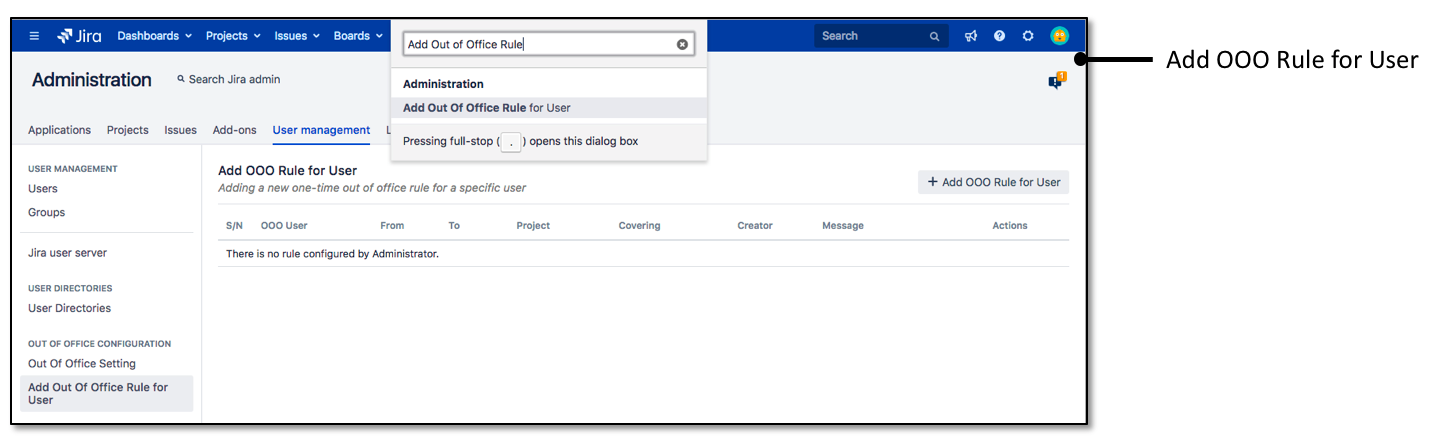Clear the dialog search text with the X icon

click(682, 44)
